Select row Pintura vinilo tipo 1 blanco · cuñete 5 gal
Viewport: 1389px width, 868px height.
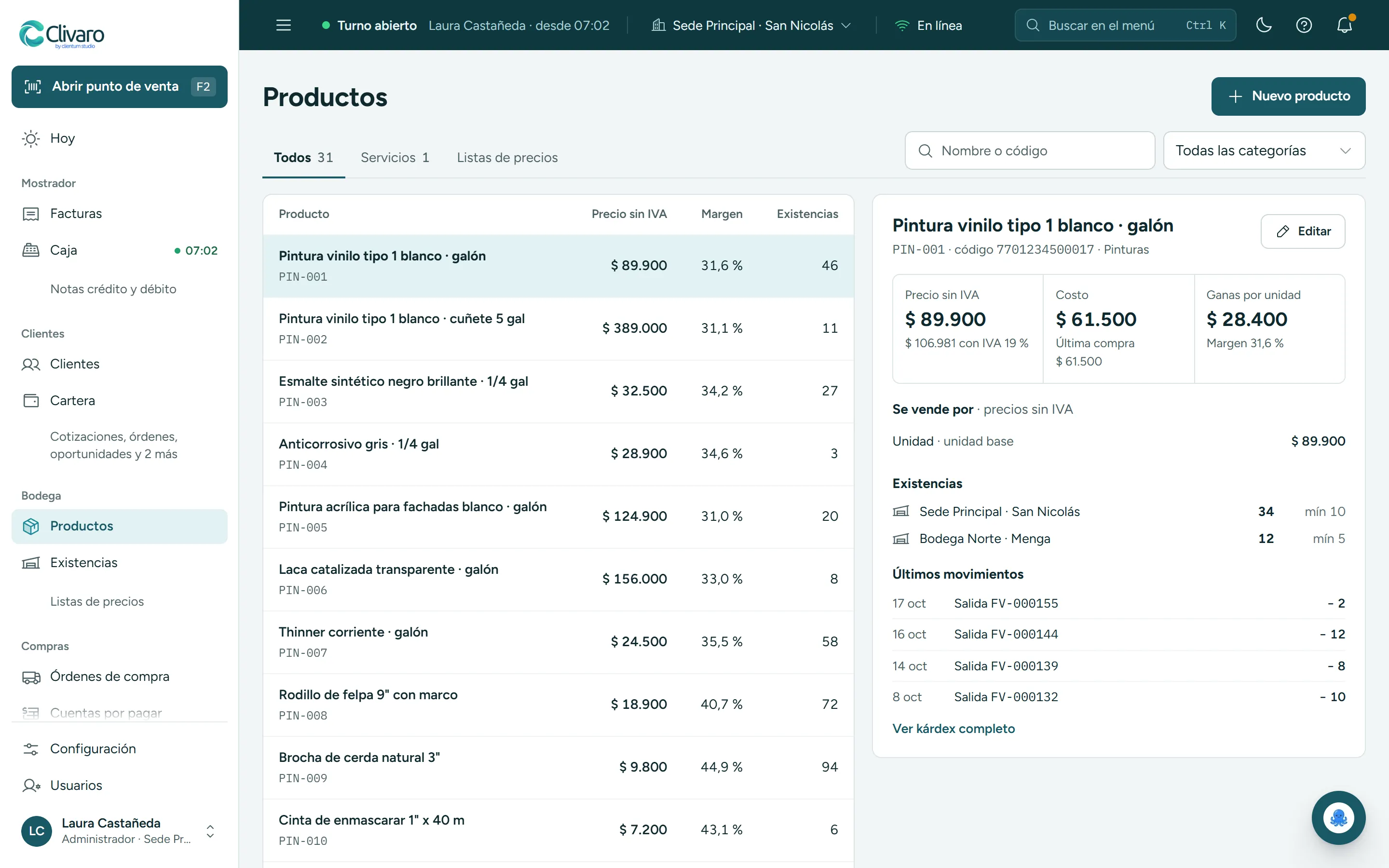coord(558,328)
